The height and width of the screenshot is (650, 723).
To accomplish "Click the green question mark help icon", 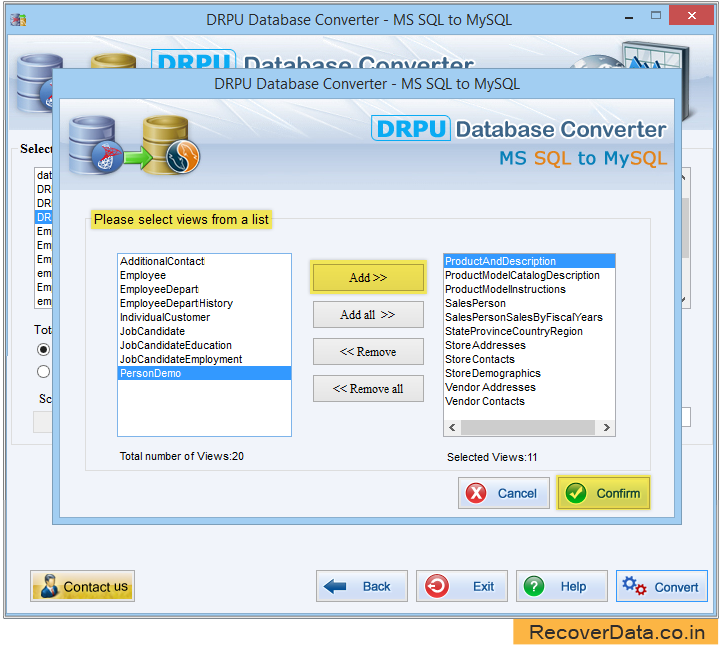I will 534,586.
